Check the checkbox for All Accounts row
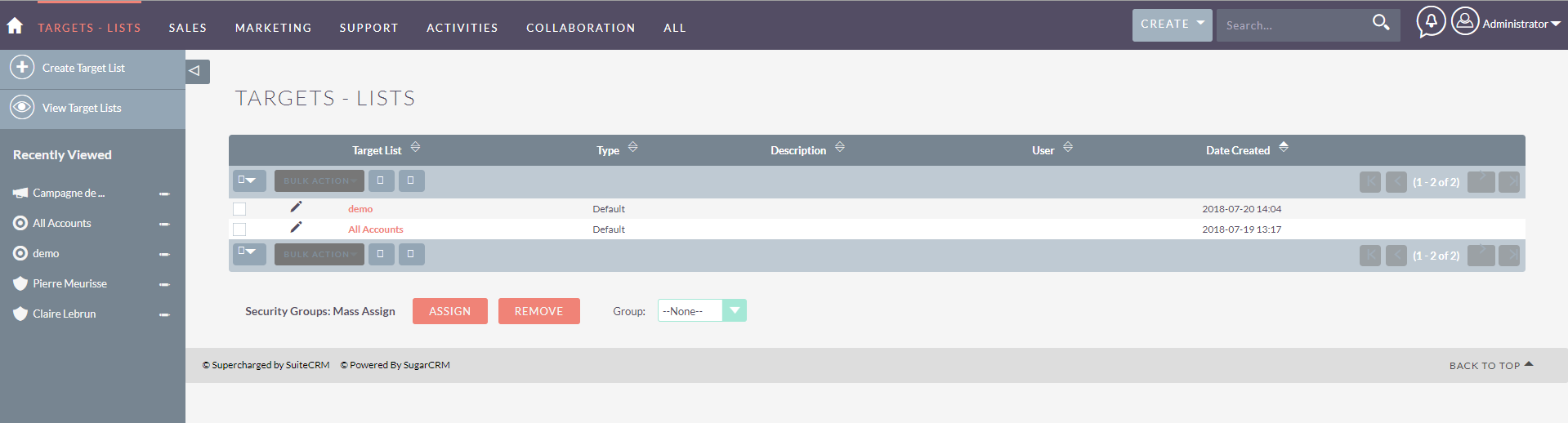Image resolution: width=1568 pixels, height=423 pixels. click(x=239, y=229)
